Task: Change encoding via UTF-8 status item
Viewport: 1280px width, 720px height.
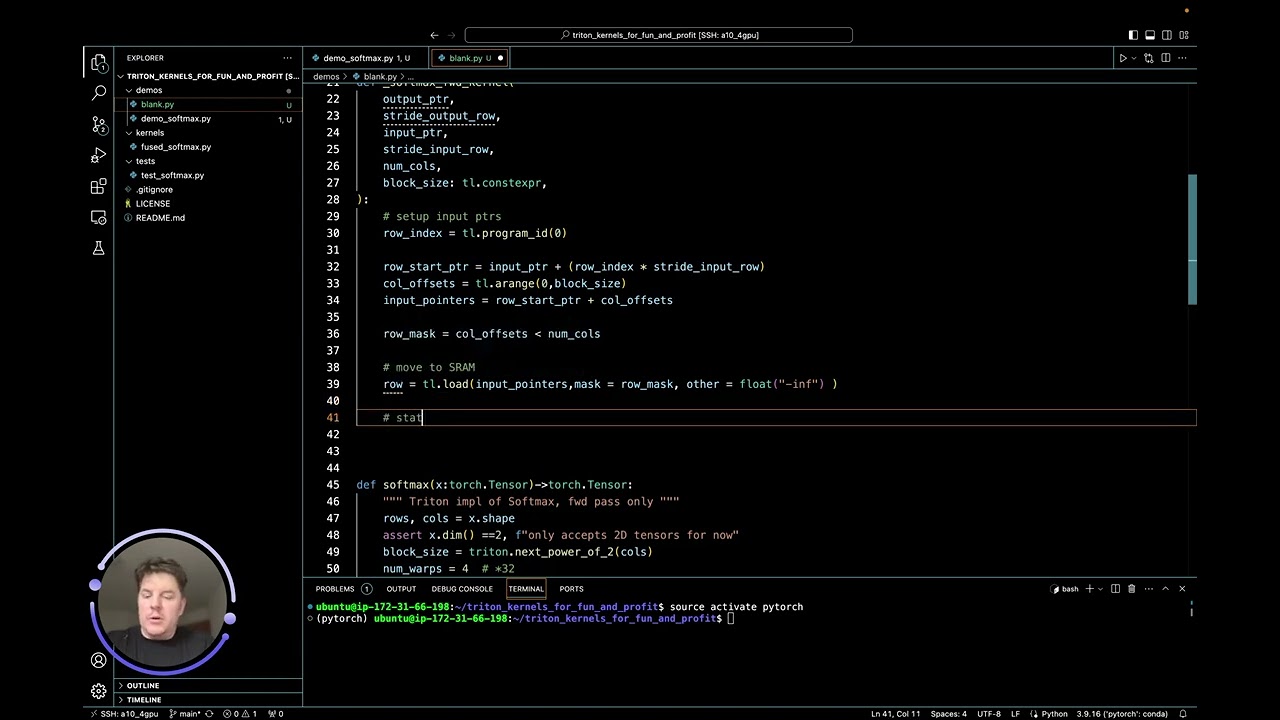Action: 988,714
